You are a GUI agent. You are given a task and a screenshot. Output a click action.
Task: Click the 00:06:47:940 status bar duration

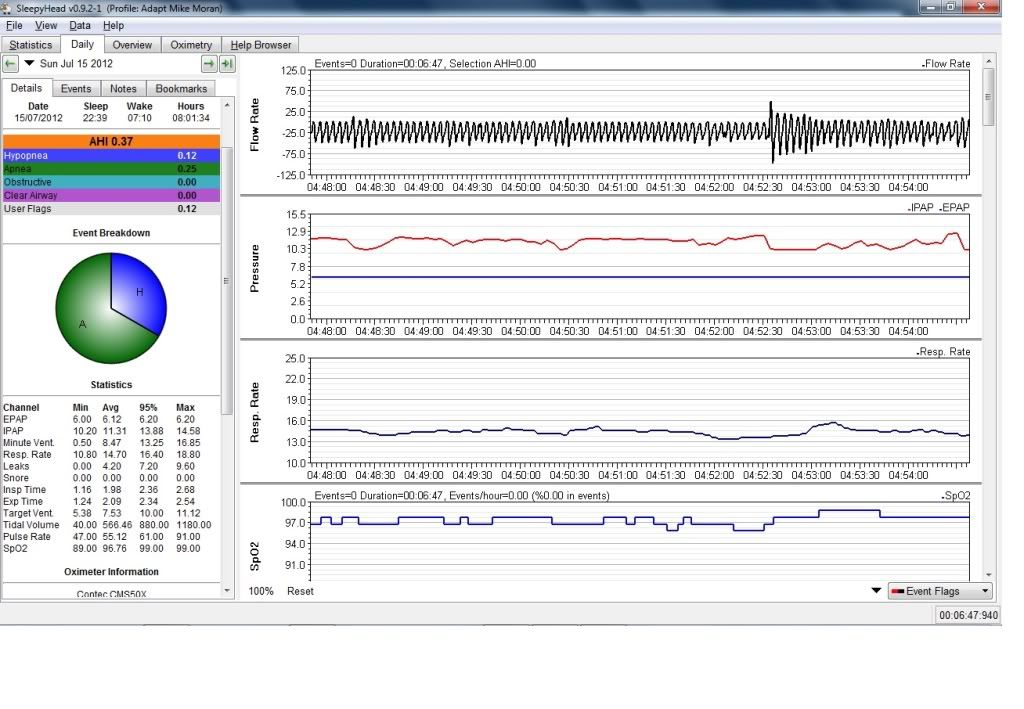968,616
